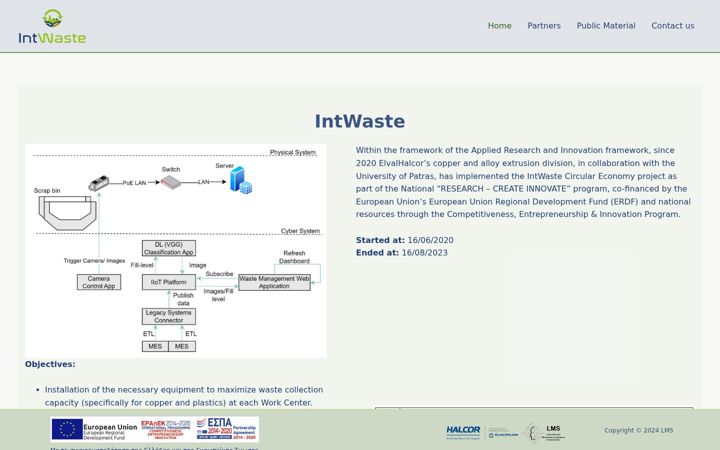Click the camera icon in the diagram

tap(98, 183)
